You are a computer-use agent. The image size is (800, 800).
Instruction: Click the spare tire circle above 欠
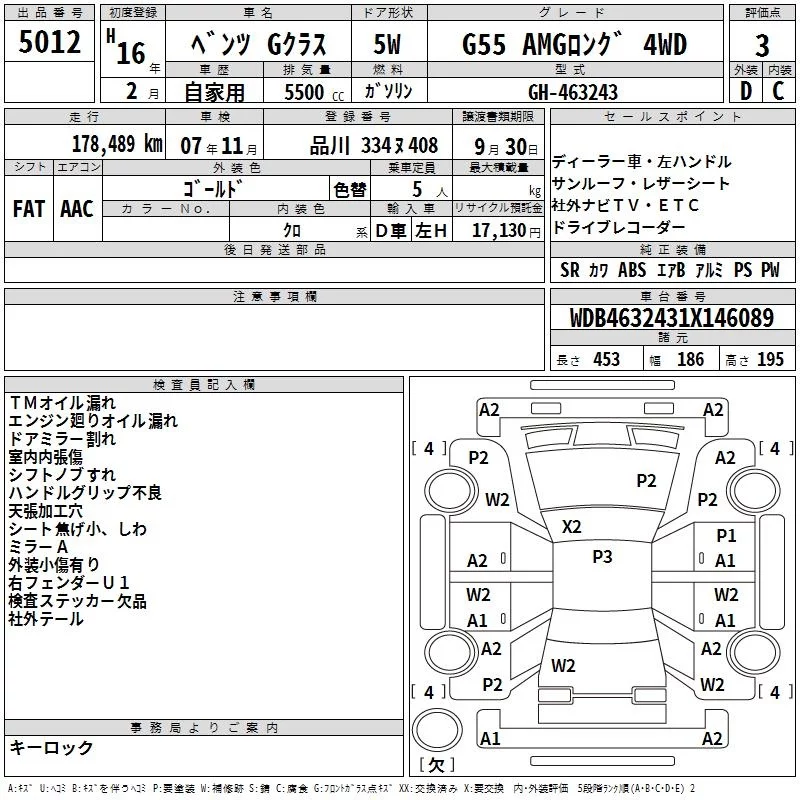tap(437, 729)
